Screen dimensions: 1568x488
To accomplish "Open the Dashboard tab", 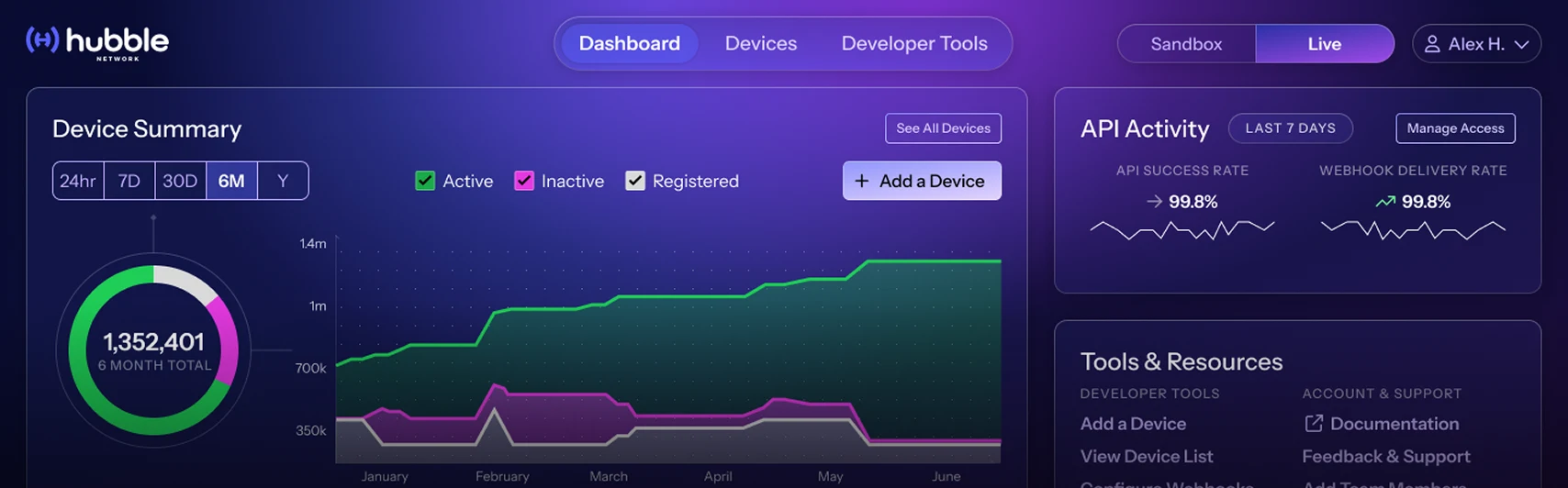I will [630, 43].
